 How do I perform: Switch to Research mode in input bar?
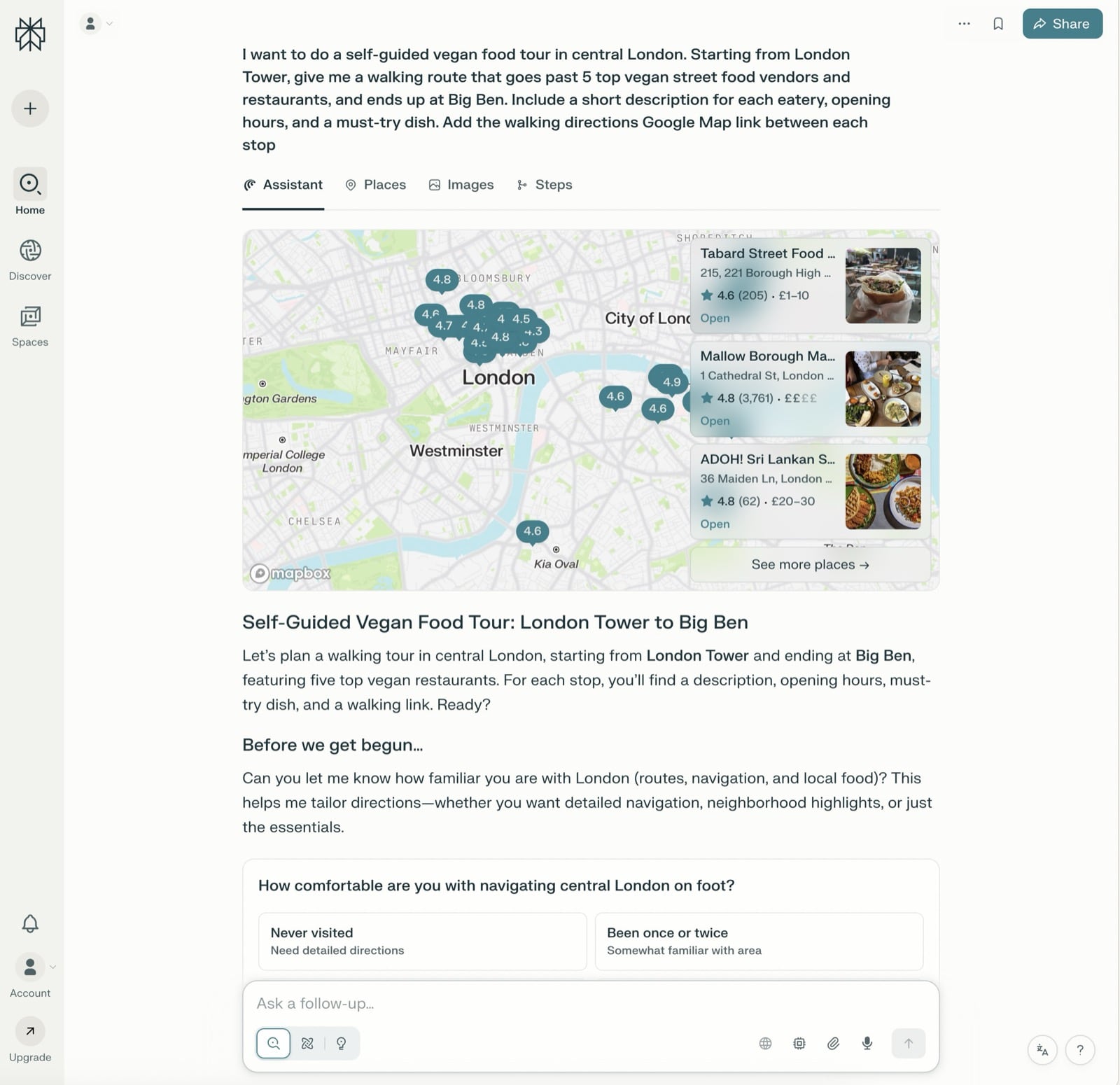click(x=307, y=1043)
